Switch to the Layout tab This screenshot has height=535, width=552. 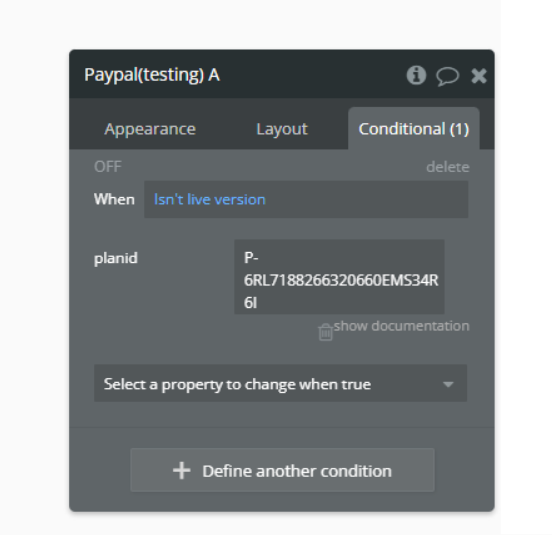coord(282,129)
